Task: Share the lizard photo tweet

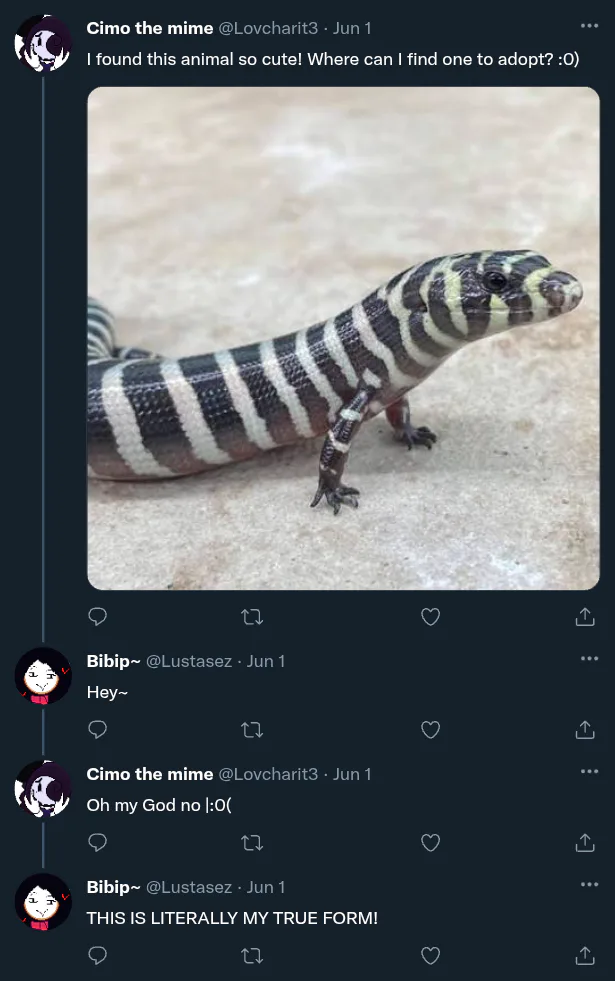Action: (x=585, y=617)
